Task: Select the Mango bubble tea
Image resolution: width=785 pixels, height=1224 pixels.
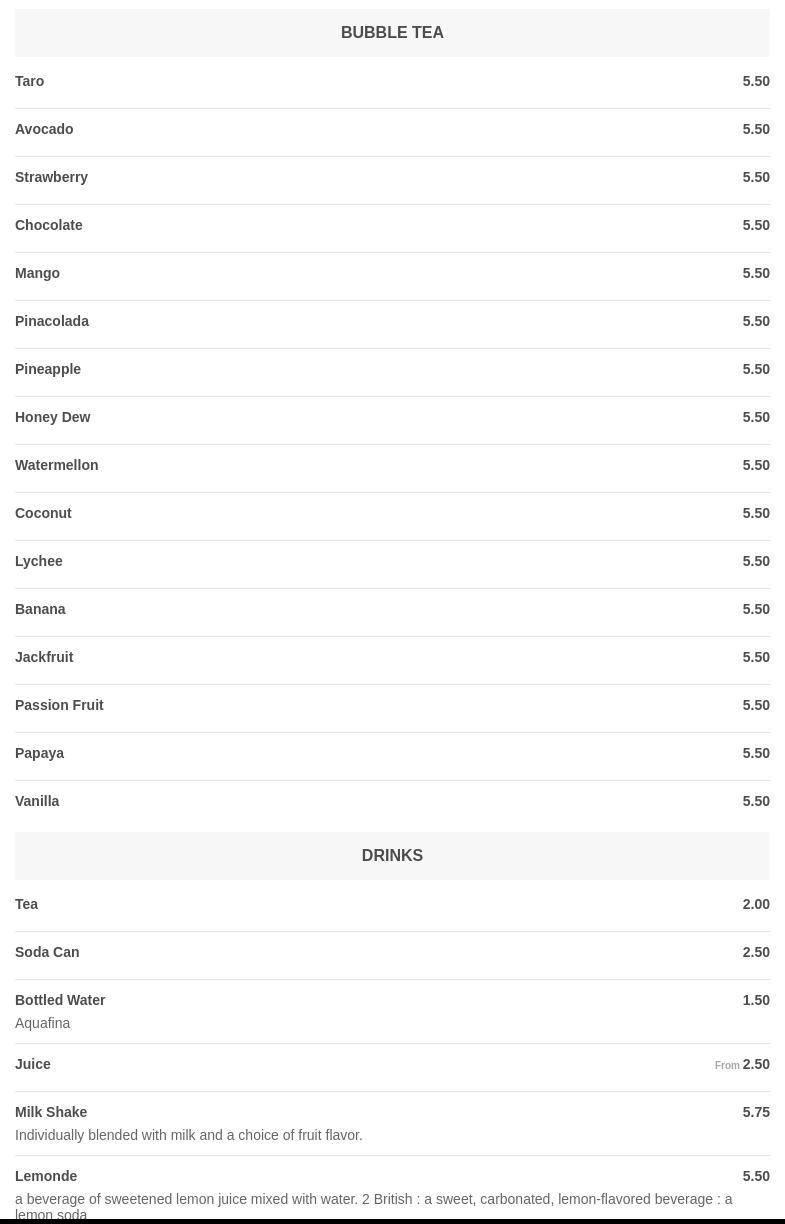Action: click(392, 275)
